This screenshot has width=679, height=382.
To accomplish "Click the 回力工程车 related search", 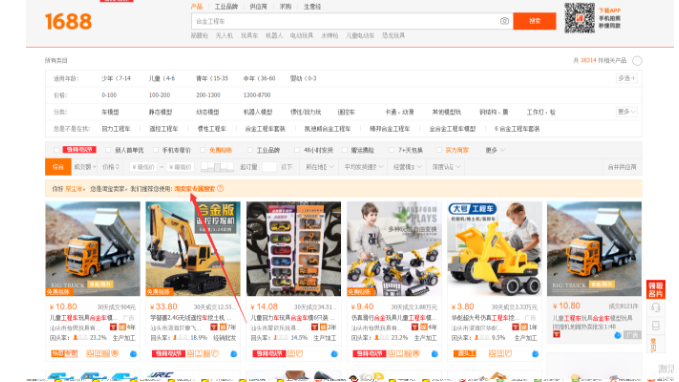I will pyautogui.click(x=116, y=129).
